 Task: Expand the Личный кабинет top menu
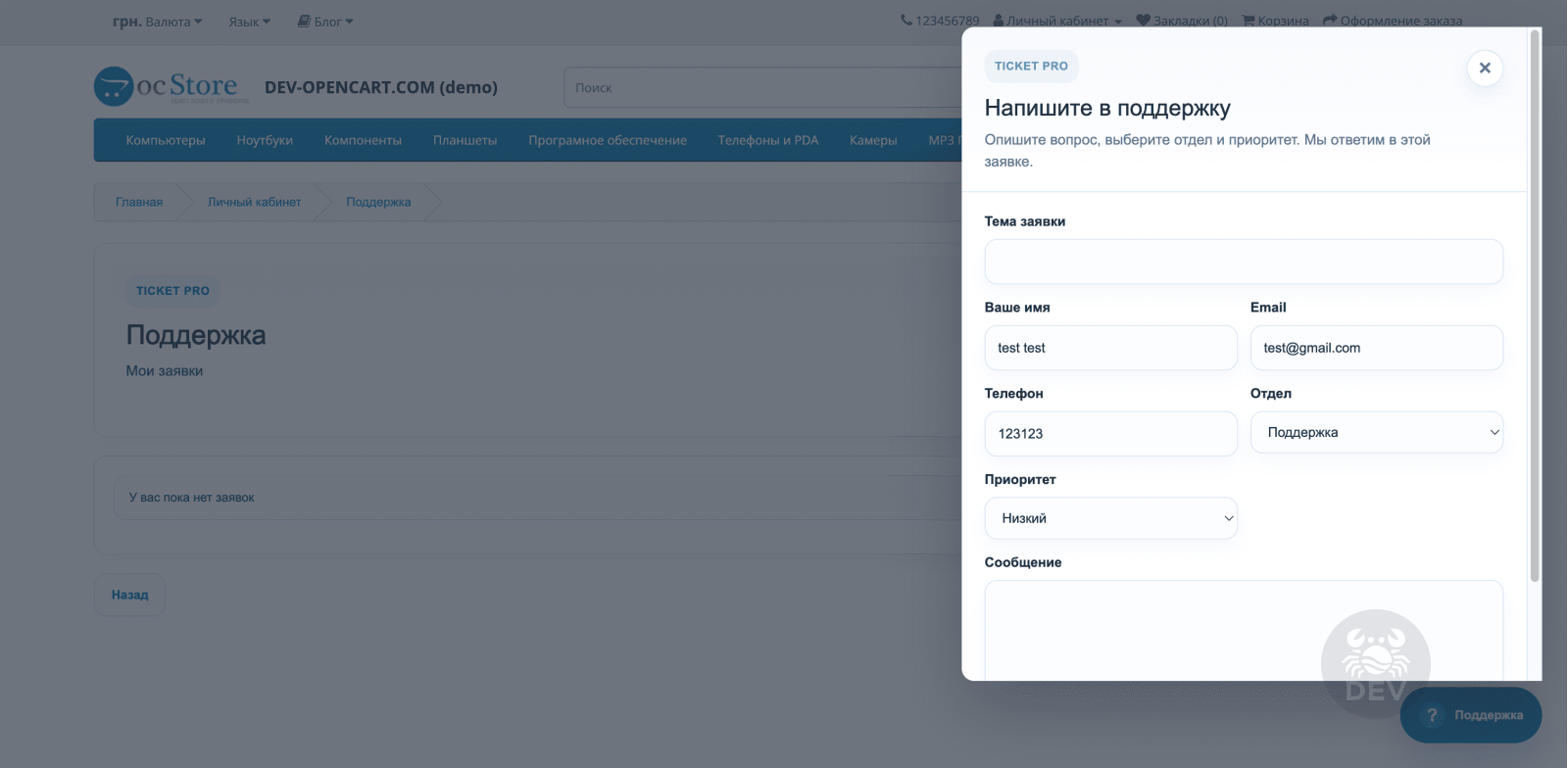click(x=1057, y=20)
